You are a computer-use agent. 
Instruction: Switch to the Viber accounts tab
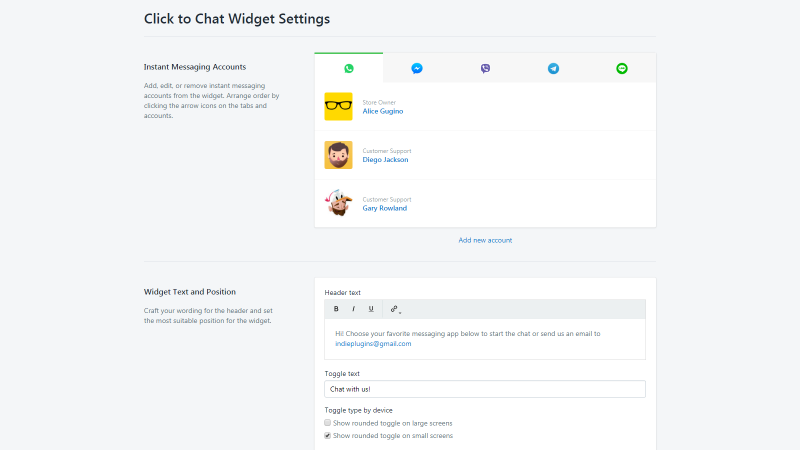click(x=485, y=68)
